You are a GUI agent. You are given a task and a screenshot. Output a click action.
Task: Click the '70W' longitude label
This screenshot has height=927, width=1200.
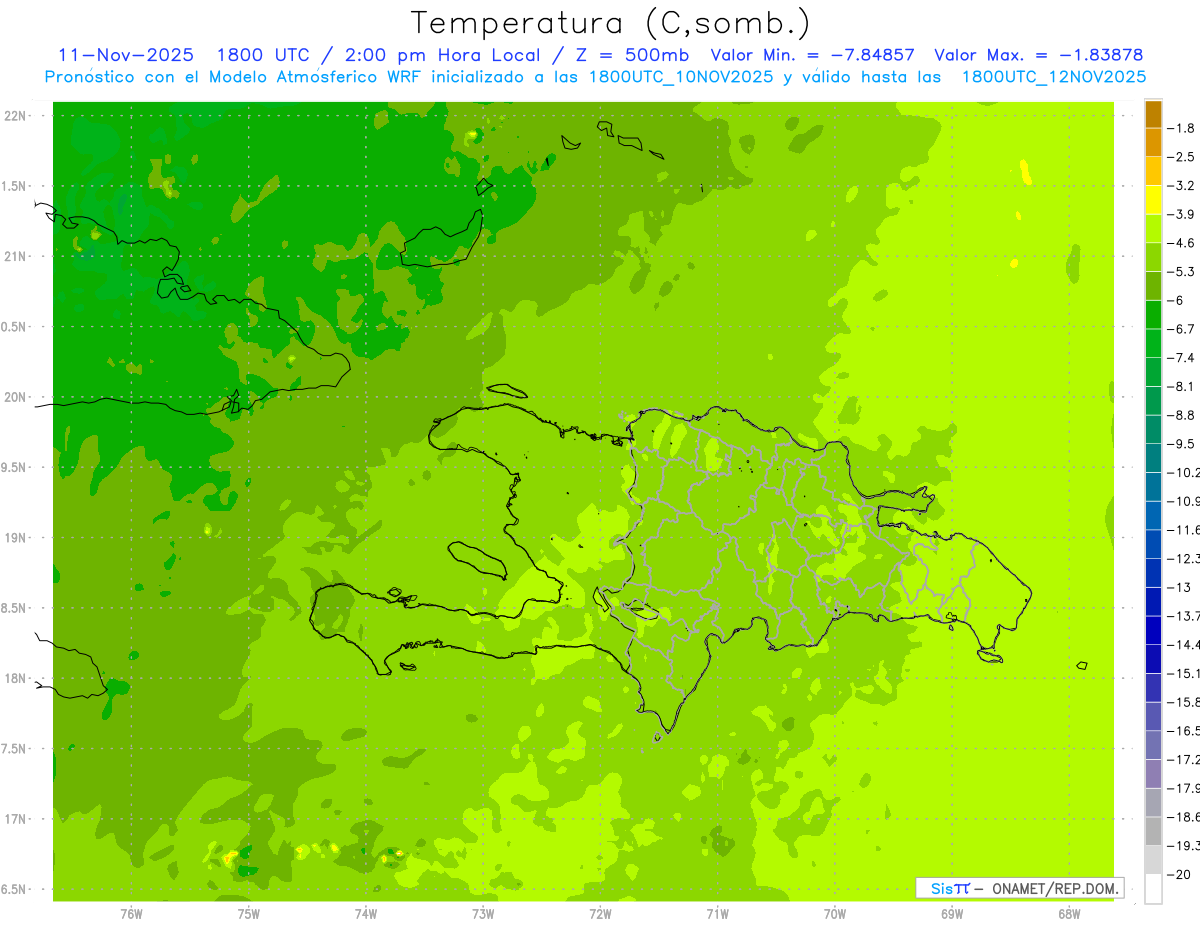pos(834,913)
